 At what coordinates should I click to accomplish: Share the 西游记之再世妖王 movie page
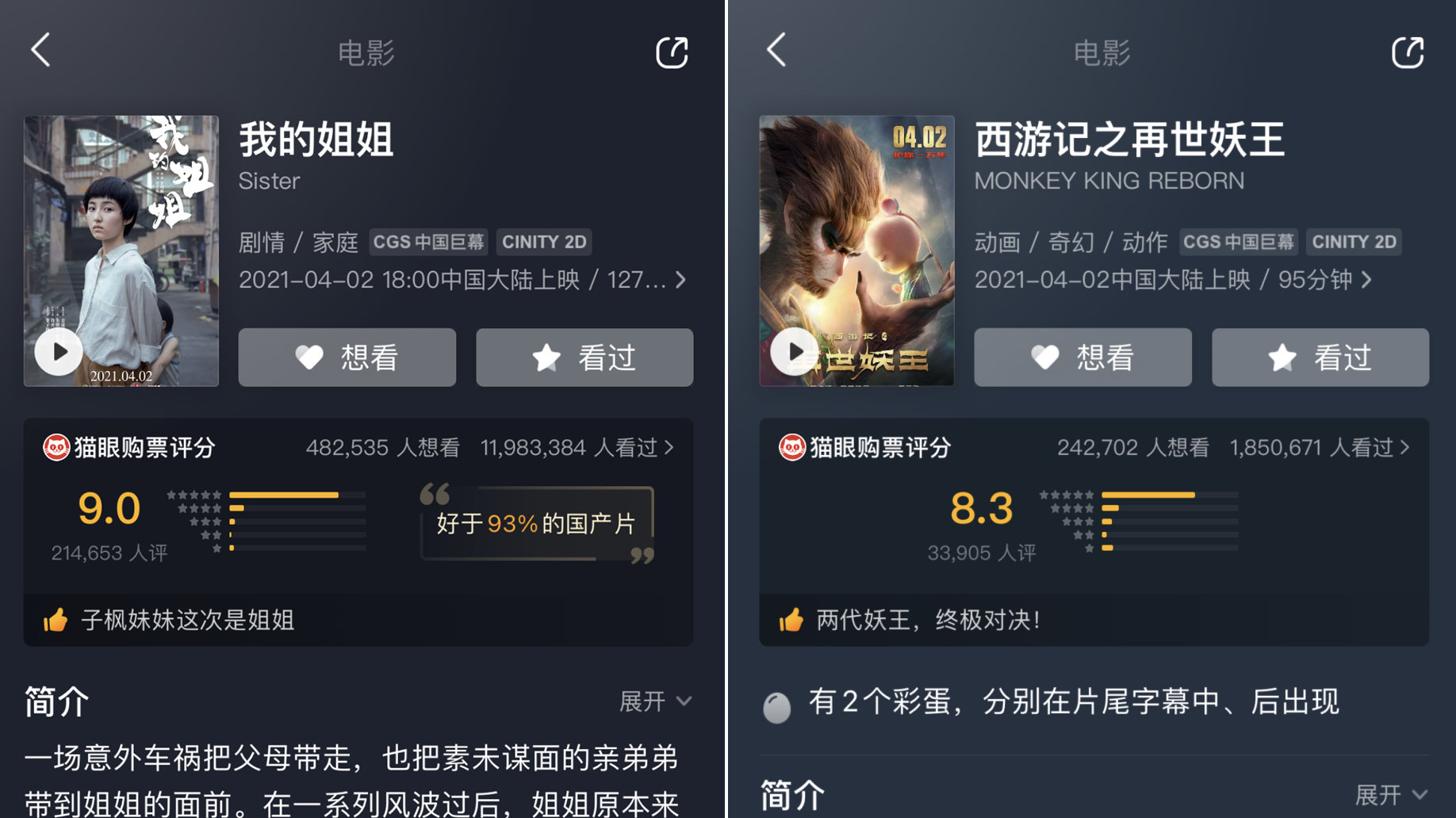click(x=1408, y=52)
